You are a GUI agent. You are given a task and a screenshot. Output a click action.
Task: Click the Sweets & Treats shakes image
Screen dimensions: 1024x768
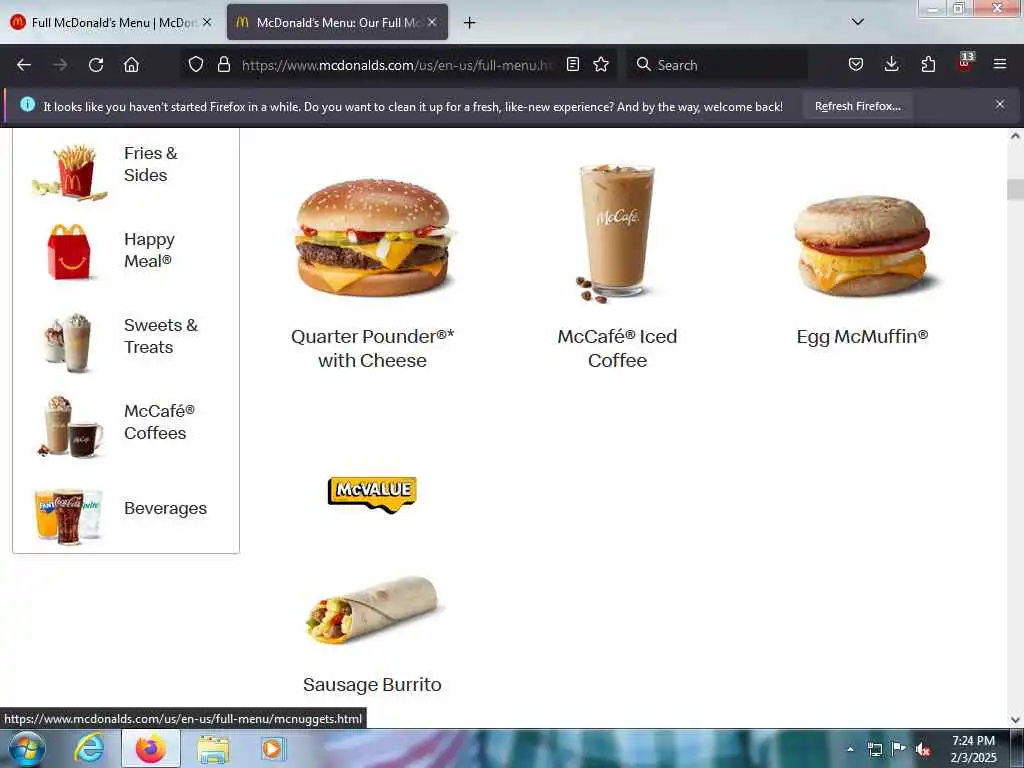[x=67, y=343]
